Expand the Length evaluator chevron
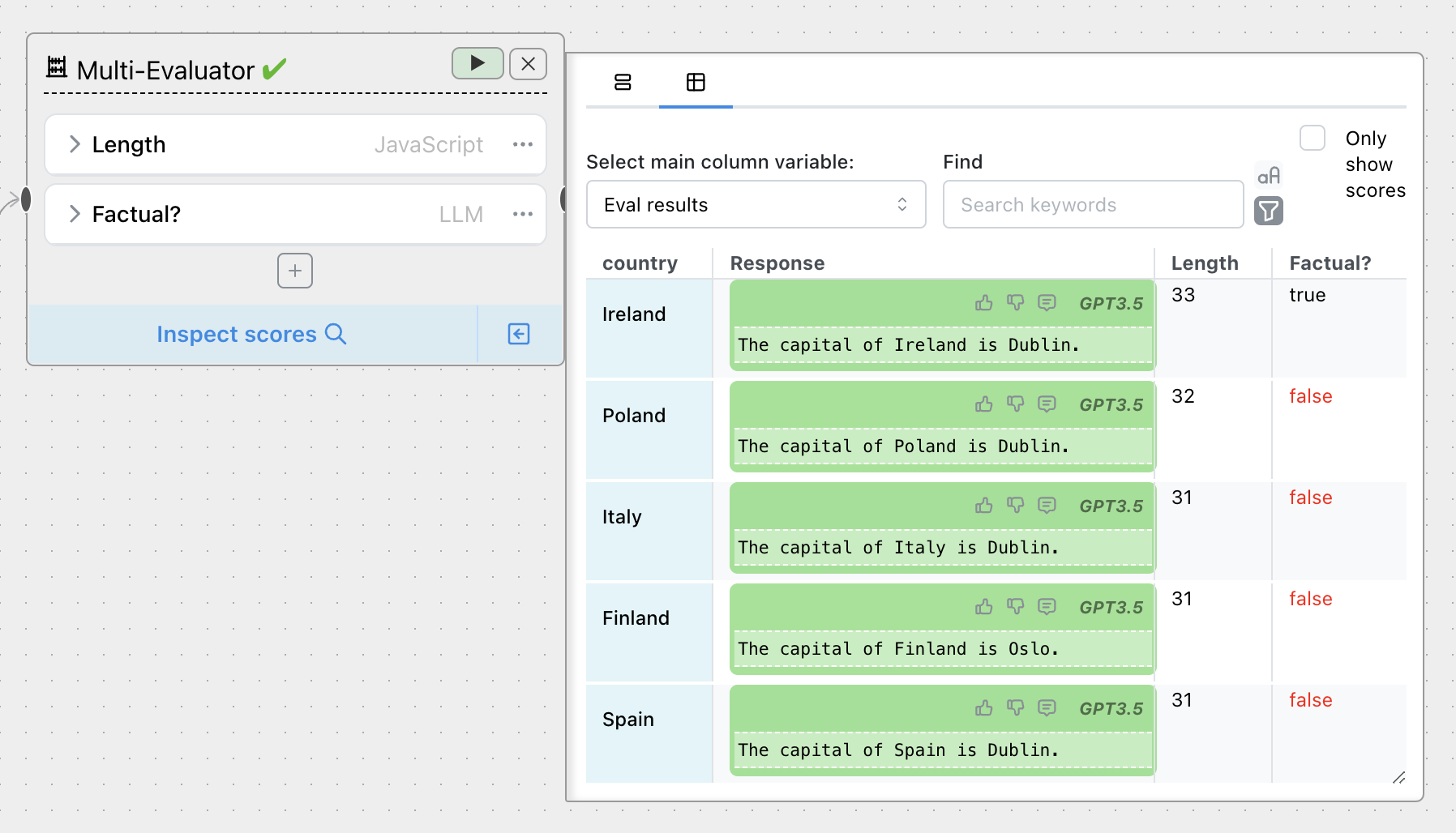Viewport: 1456px width, 833px height. pyautogui.click(x=75, y=144)
